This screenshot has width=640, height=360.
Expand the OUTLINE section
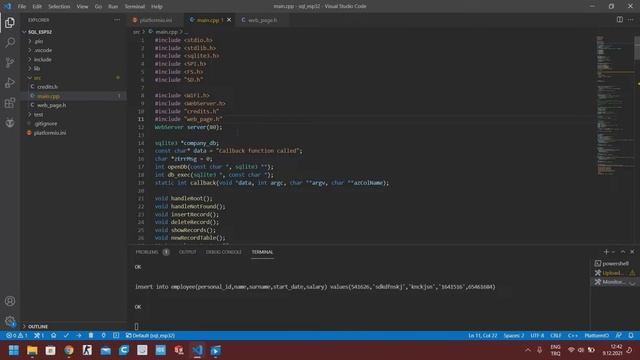tap(38, 327)
